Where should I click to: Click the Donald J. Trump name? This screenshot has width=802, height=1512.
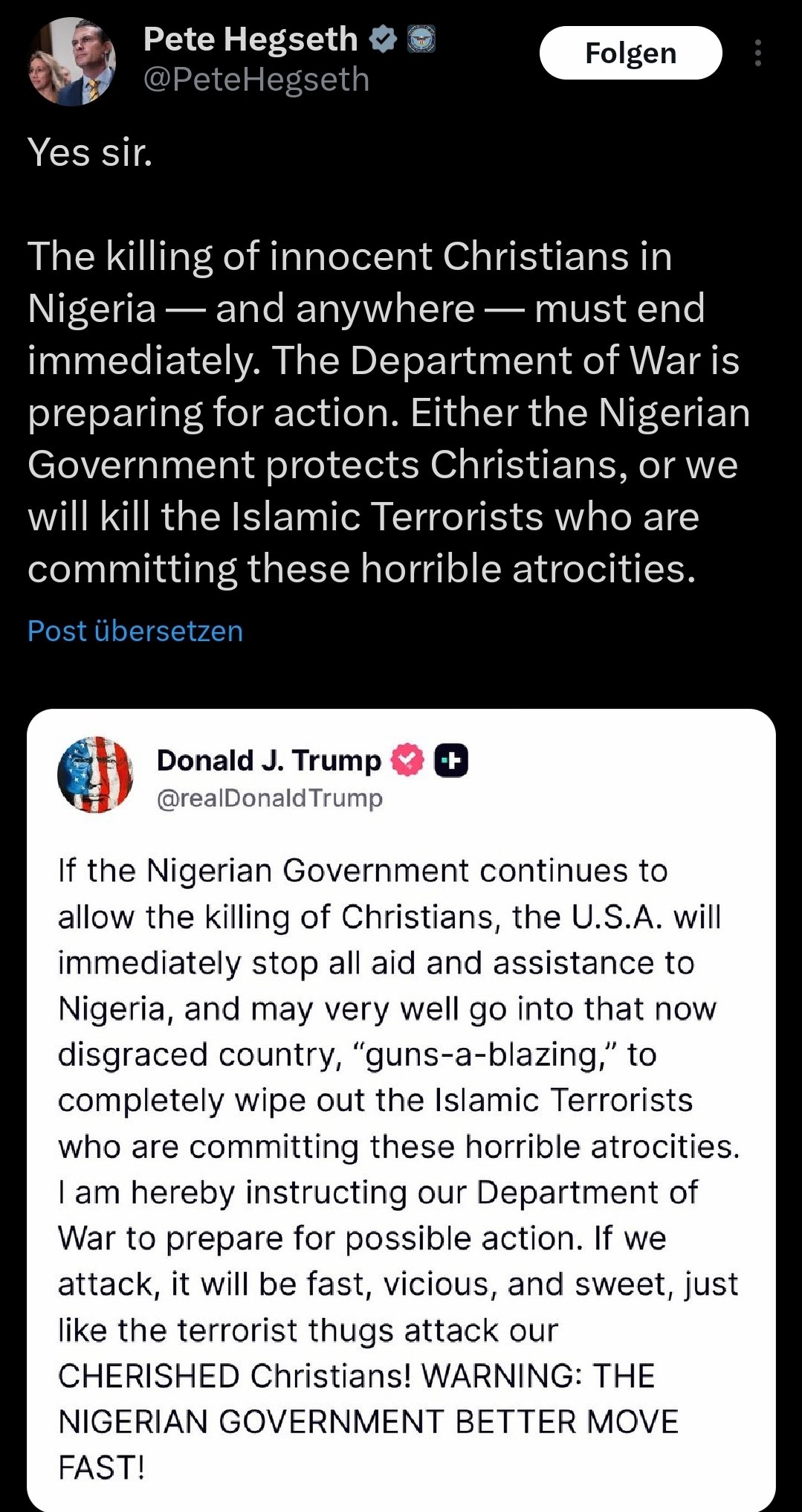[x=268, y=760]
